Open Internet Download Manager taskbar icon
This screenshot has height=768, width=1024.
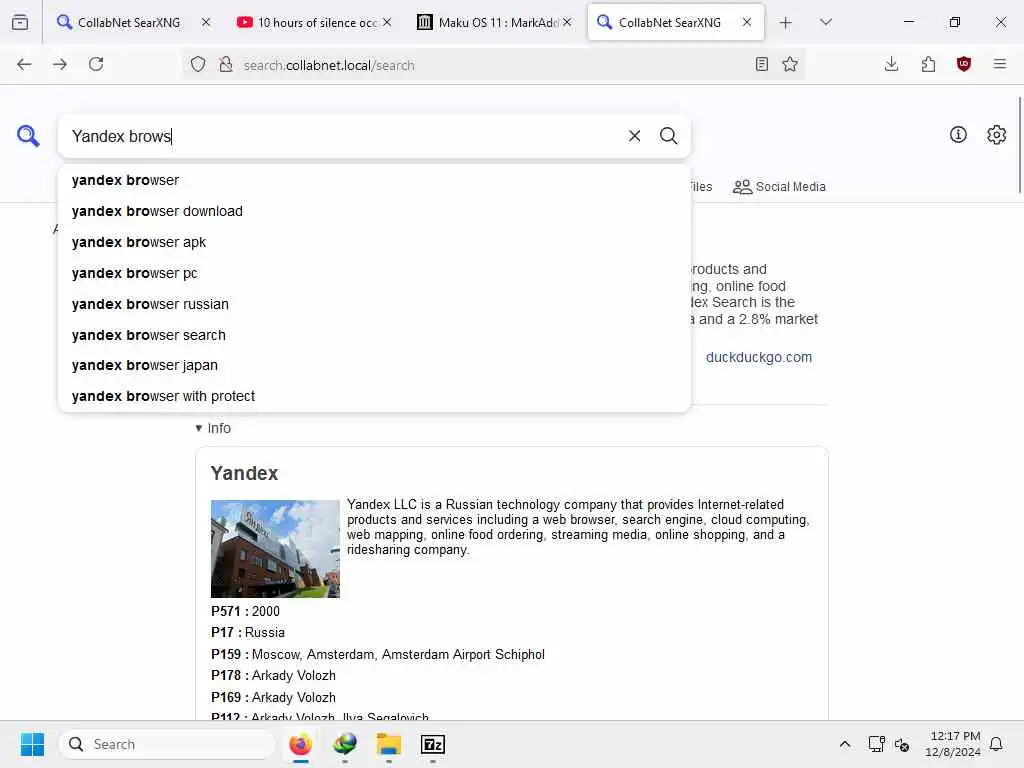coord(345,744)
